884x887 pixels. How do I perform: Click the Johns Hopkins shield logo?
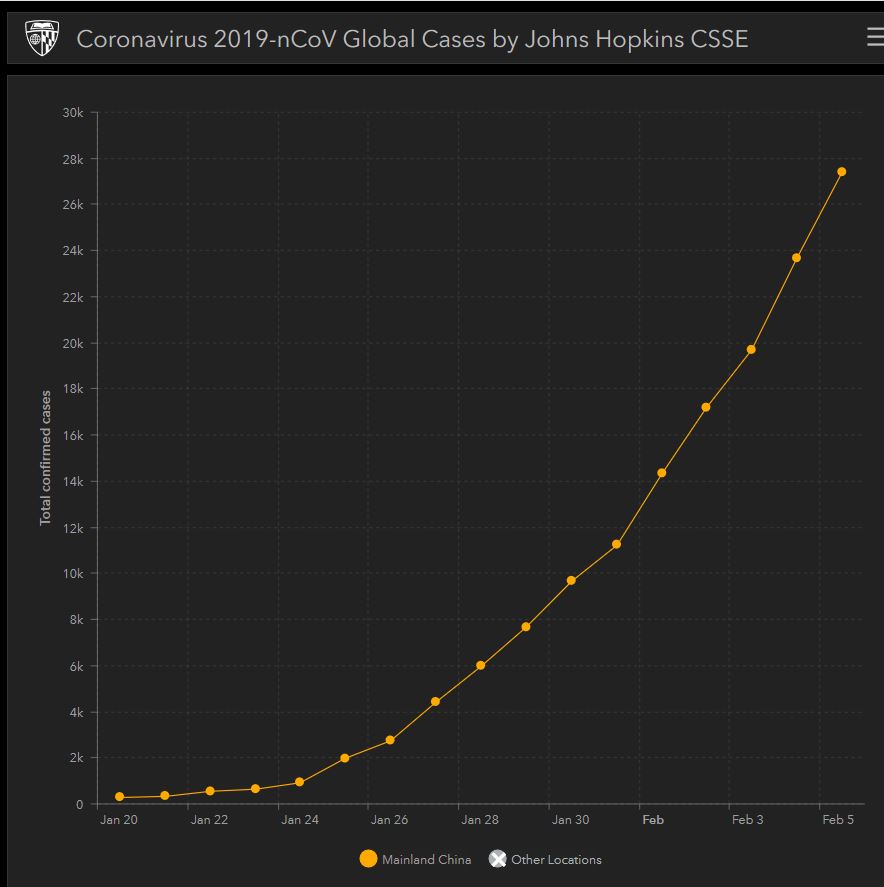[42, 38]
